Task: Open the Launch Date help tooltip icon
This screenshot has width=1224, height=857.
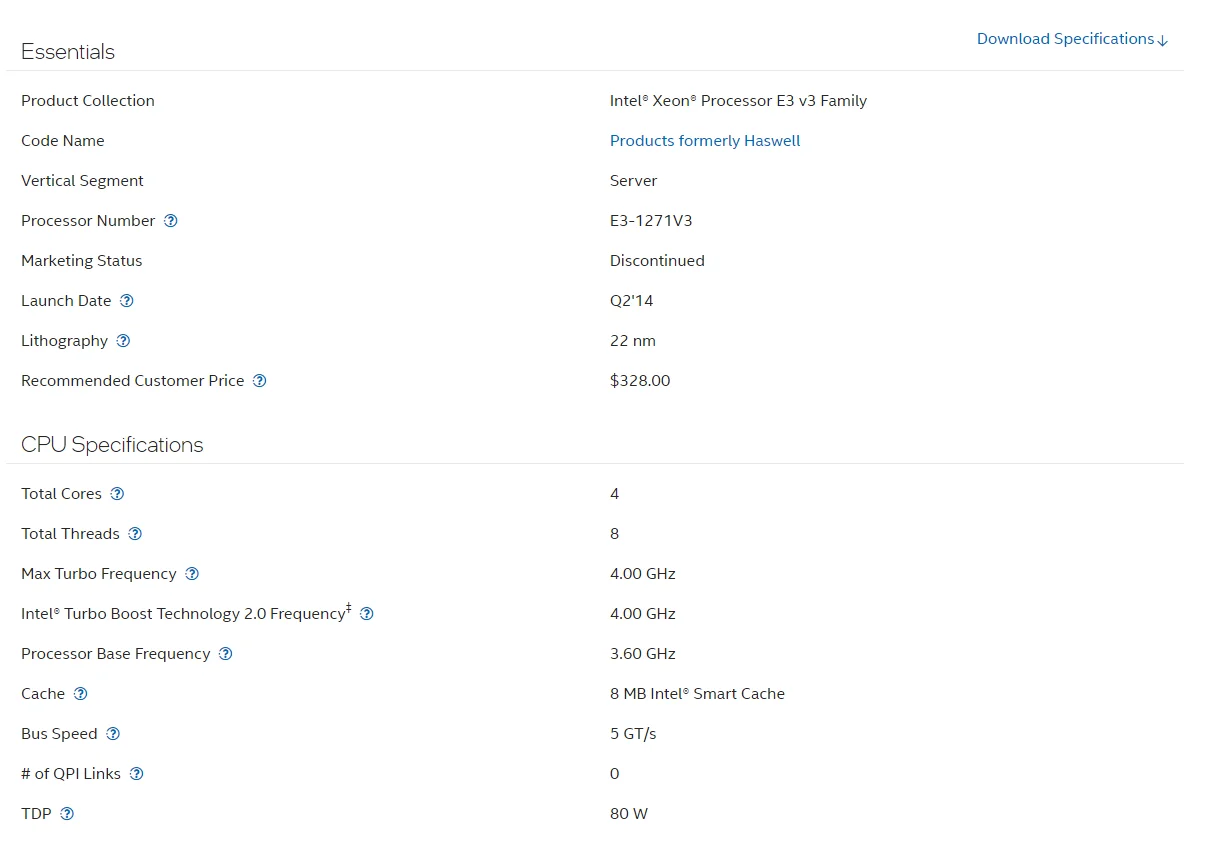Action: 127,301
